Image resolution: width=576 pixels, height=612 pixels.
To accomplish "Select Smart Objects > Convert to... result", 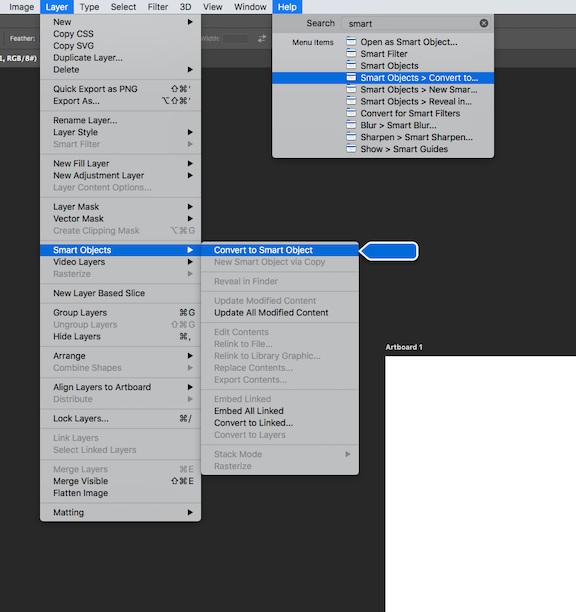I will pyautogui.click(x=383, y=78).
